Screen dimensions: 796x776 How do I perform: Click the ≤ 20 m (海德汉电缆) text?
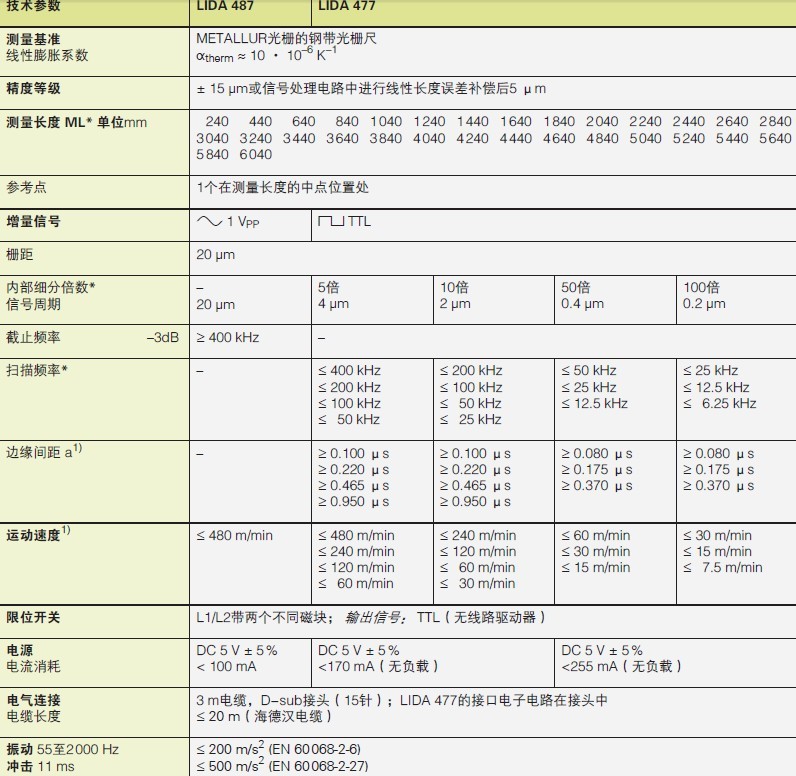(264, 716)
